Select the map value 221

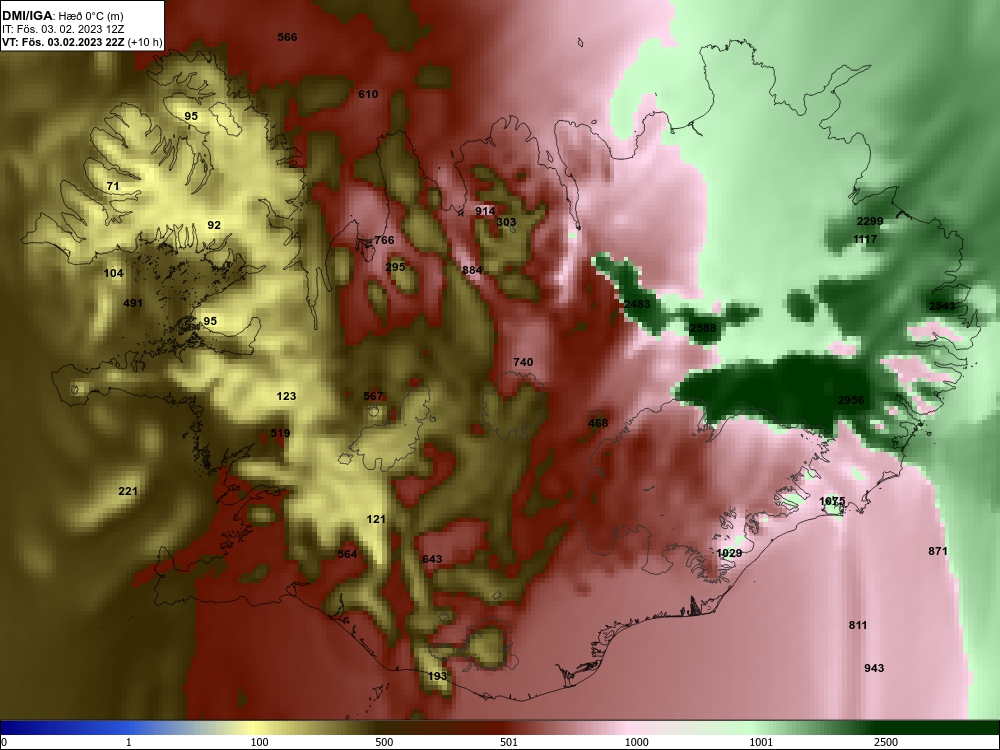pos(128,491)
